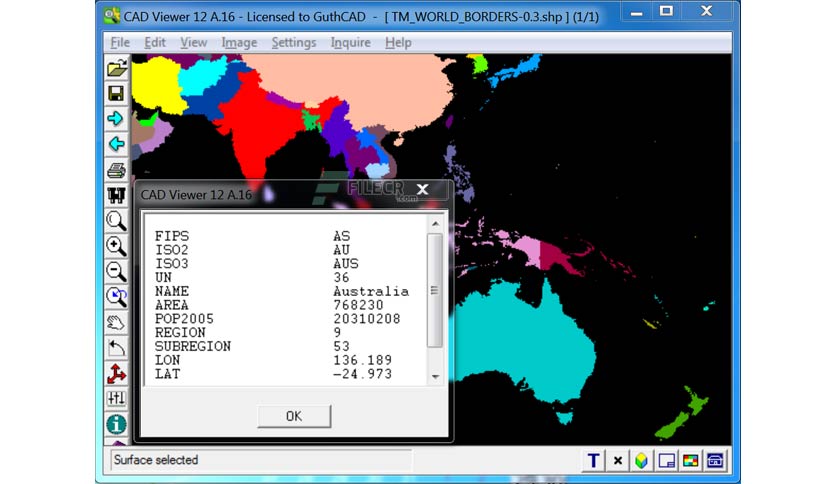836x484 pixels.
Task: Select the NAME value Australia
Action: (x=371, y=292)
